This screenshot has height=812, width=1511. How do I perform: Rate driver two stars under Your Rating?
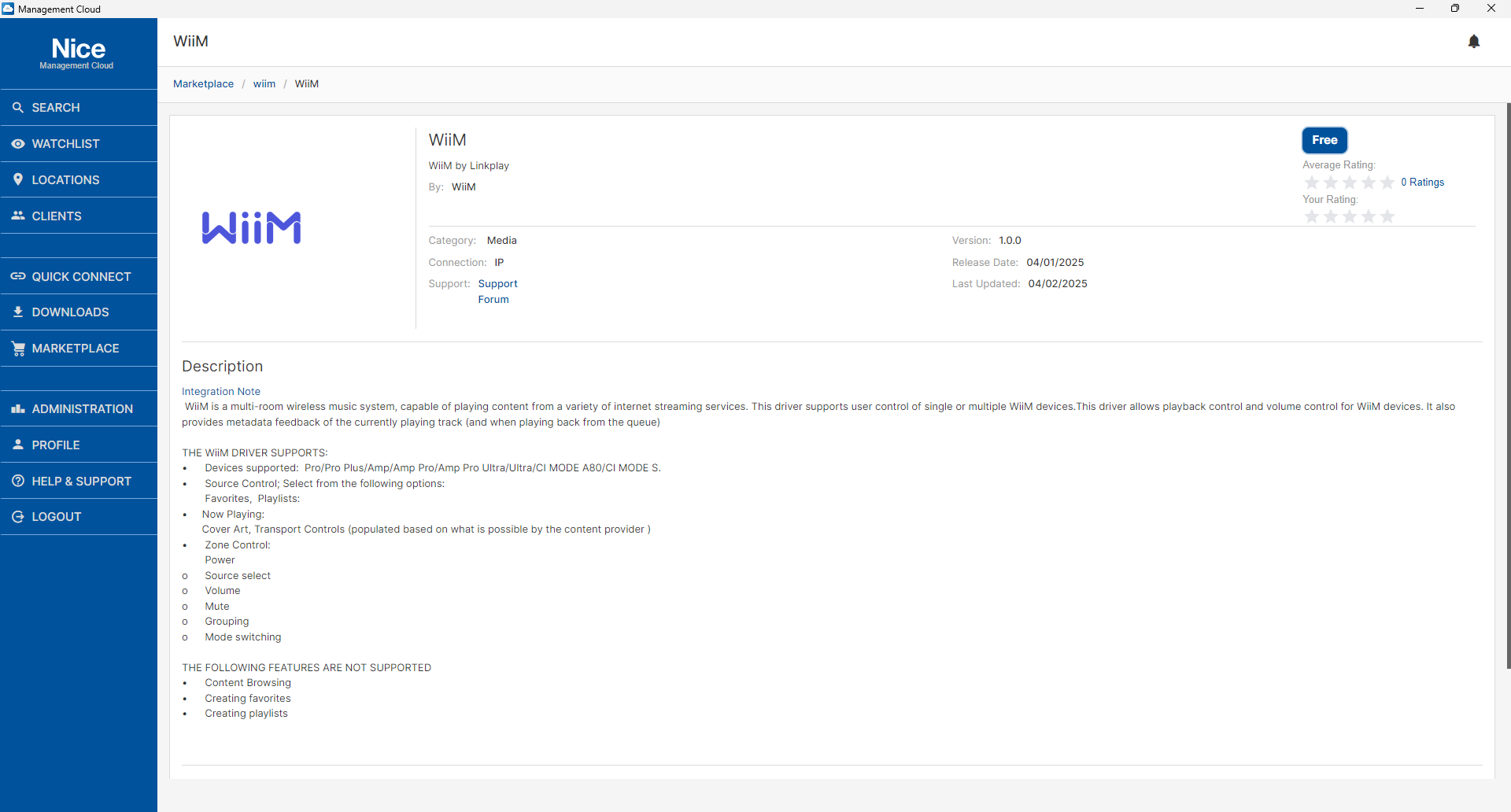pyautogui.click(x=1331, y=216)
